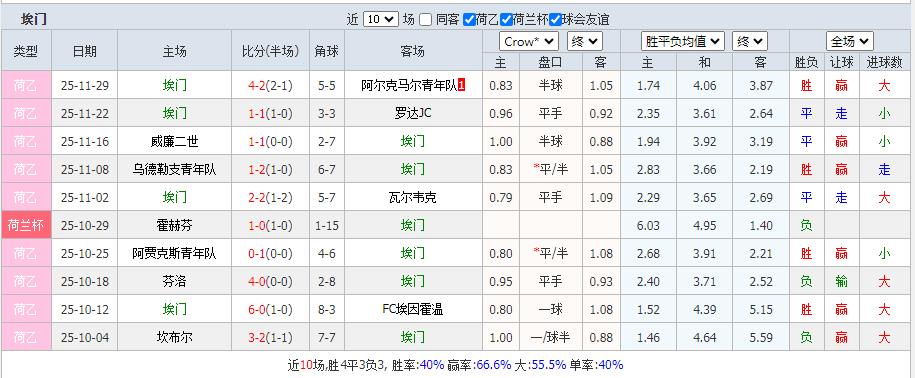Click corner count 8-3 cell
The width and height of the screenshot is (915, 378).
327,310
